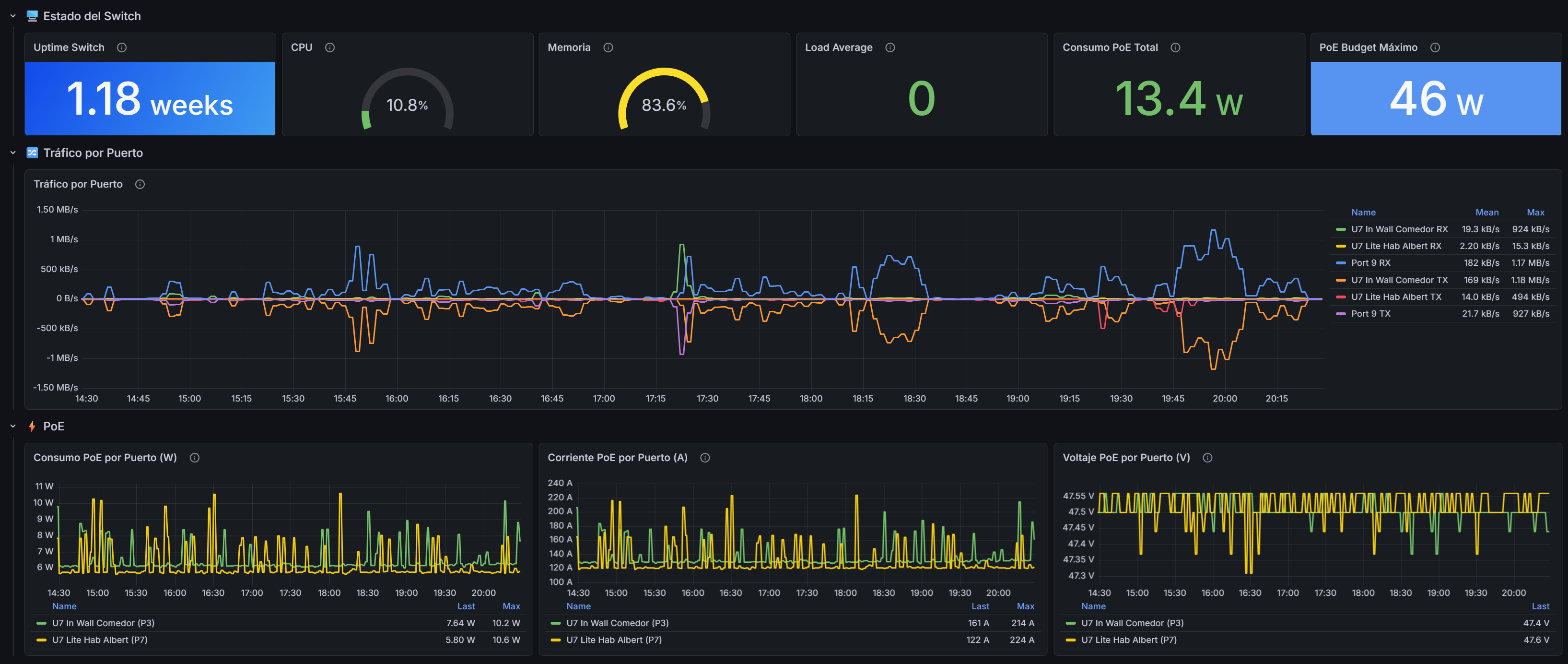1568x664 pixels.
Task: Open info icon on Load Average panel
Action: (x=890, y=47)
